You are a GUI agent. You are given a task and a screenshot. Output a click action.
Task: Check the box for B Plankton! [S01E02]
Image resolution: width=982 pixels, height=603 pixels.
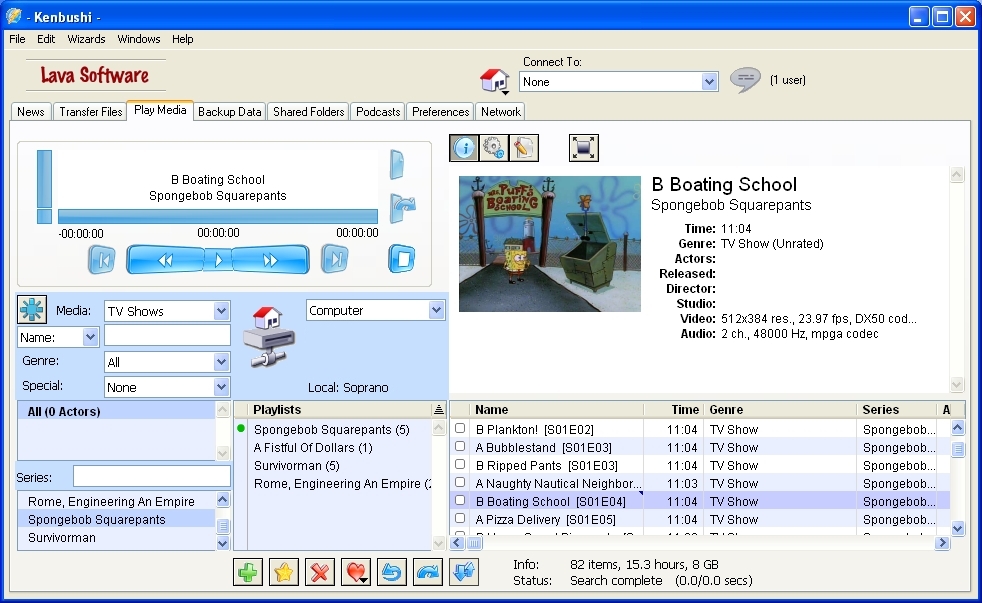[460, 428]
